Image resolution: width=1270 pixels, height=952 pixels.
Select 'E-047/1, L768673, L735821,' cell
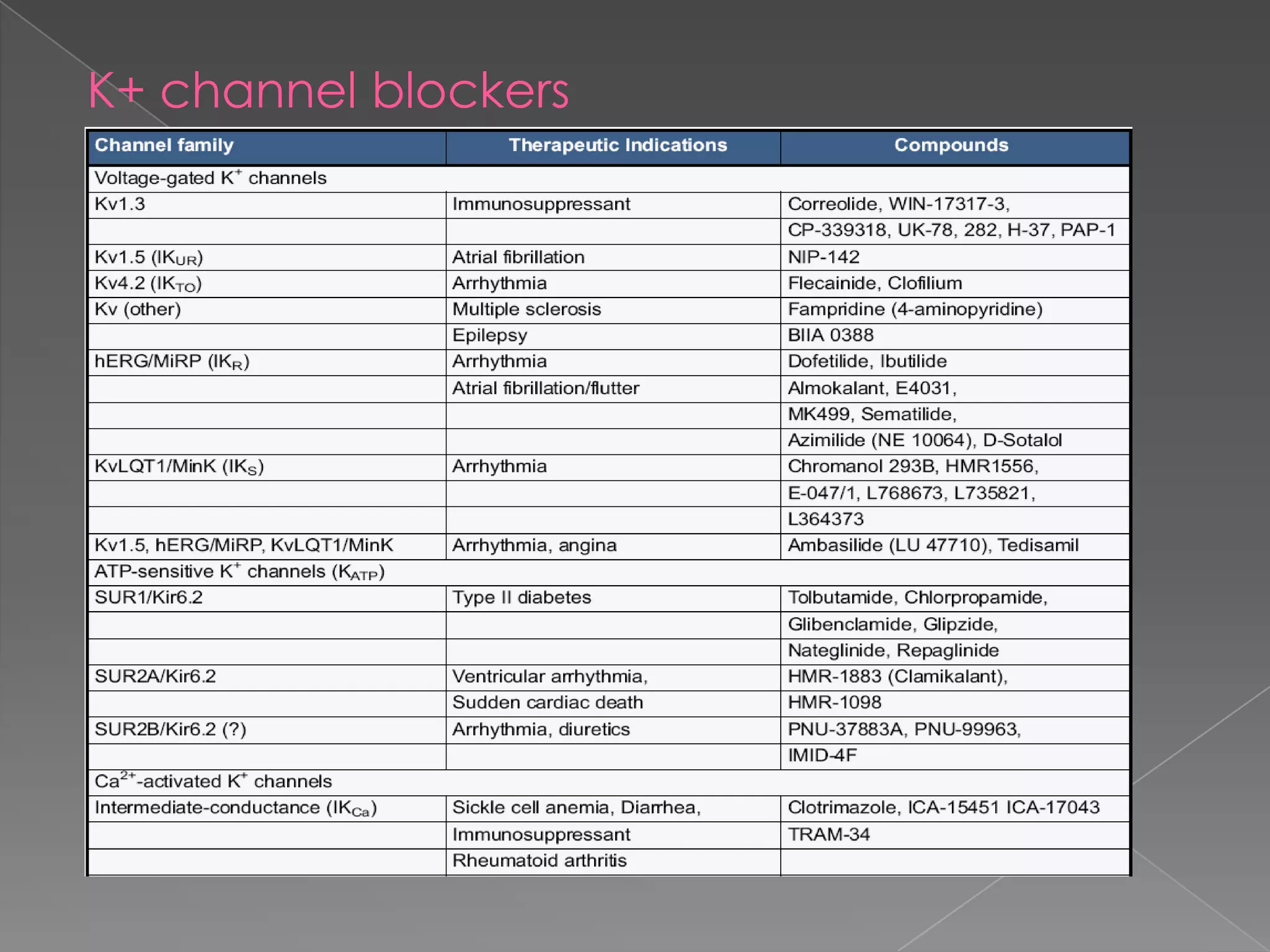(x=955, y=493)
